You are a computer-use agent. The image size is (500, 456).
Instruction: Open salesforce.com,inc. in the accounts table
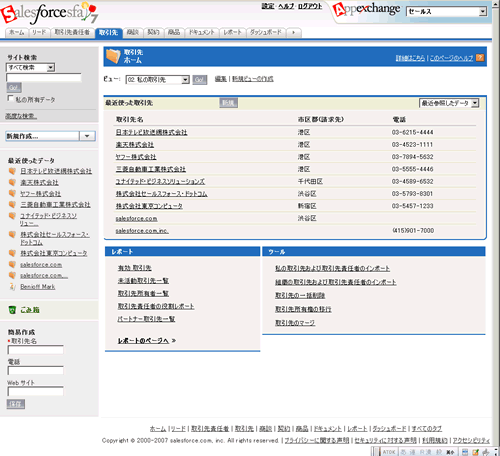click(x=142, y=231)
